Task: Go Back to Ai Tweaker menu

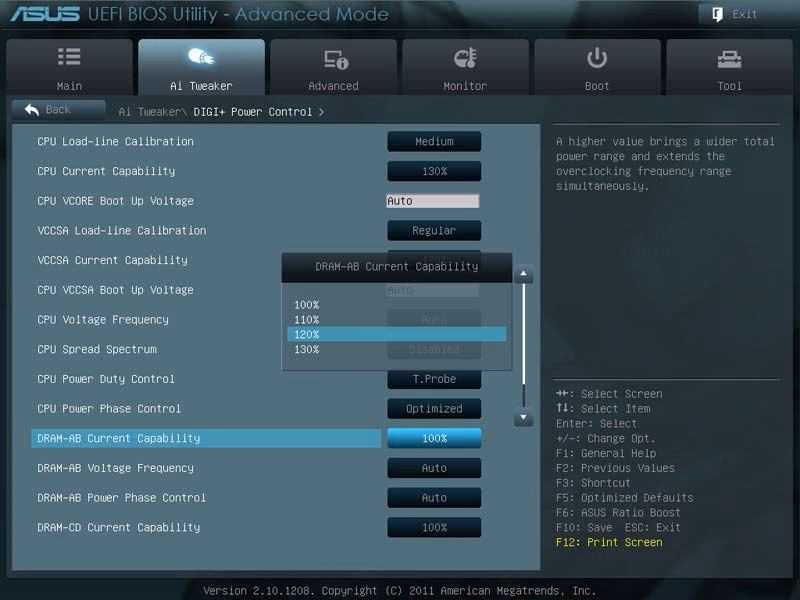Action: 59,110
